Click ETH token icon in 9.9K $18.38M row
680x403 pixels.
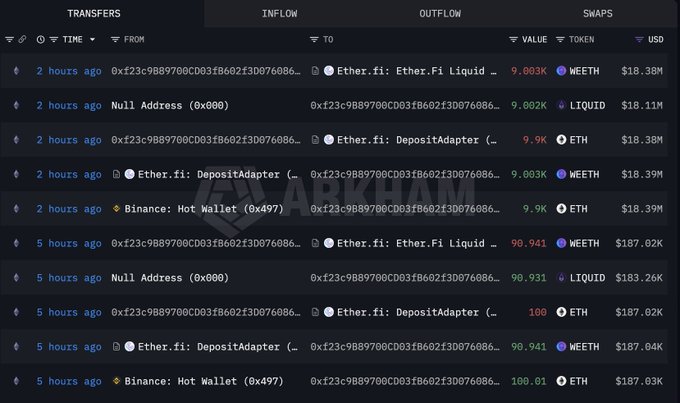pos(561,140)
